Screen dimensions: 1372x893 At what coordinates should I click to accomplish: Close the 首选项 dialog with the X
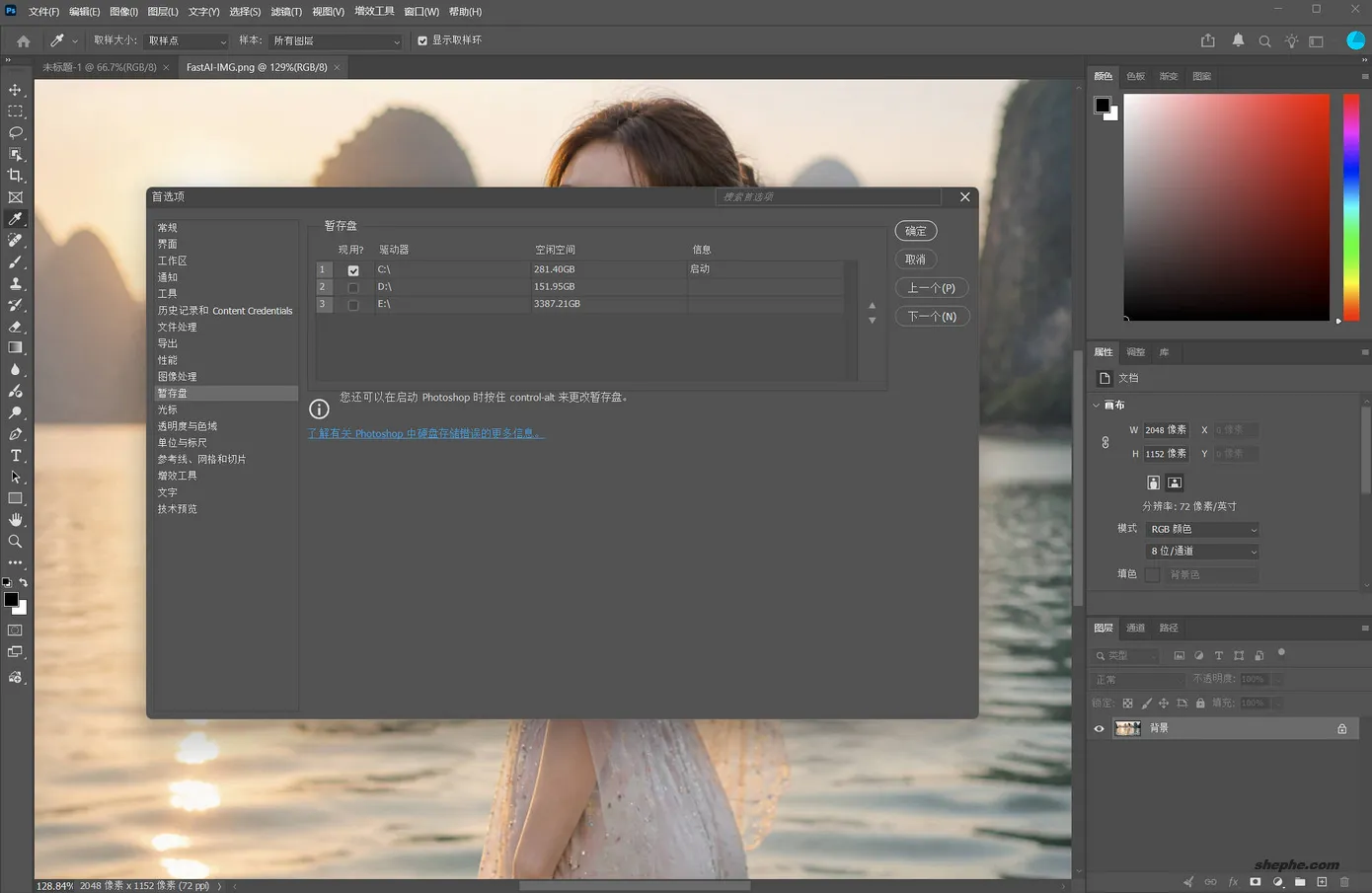click(x=965, y=197)
